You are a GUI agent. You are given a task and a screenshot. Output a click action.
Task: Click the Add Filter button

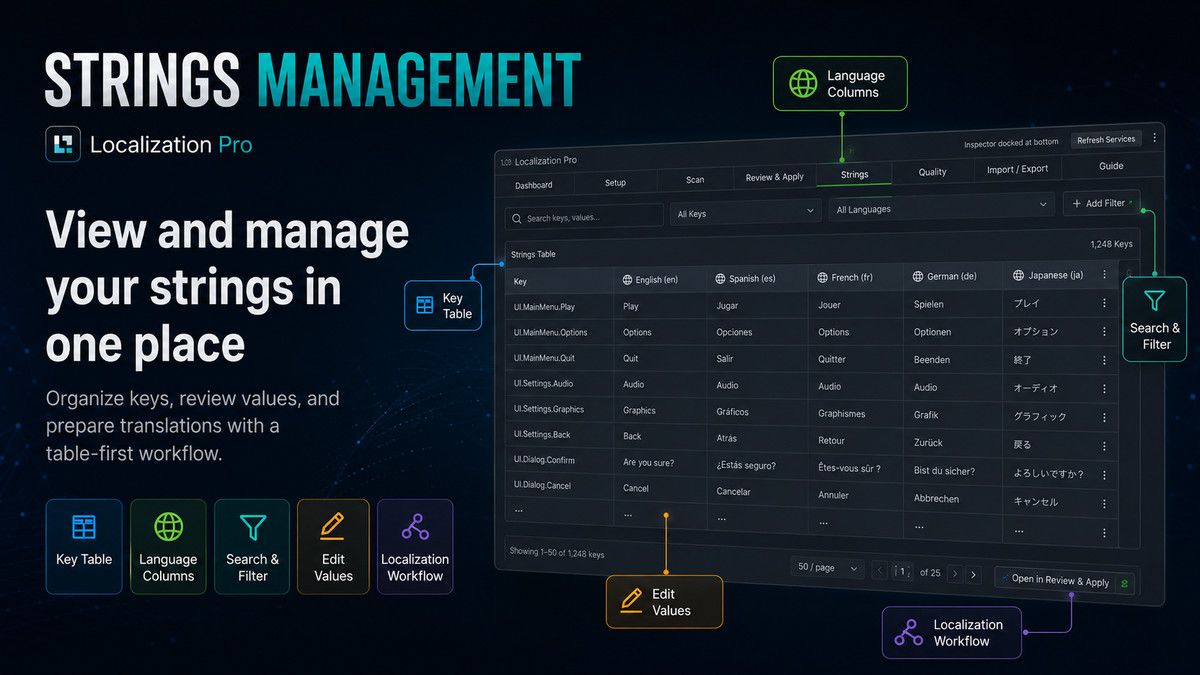1100,203
